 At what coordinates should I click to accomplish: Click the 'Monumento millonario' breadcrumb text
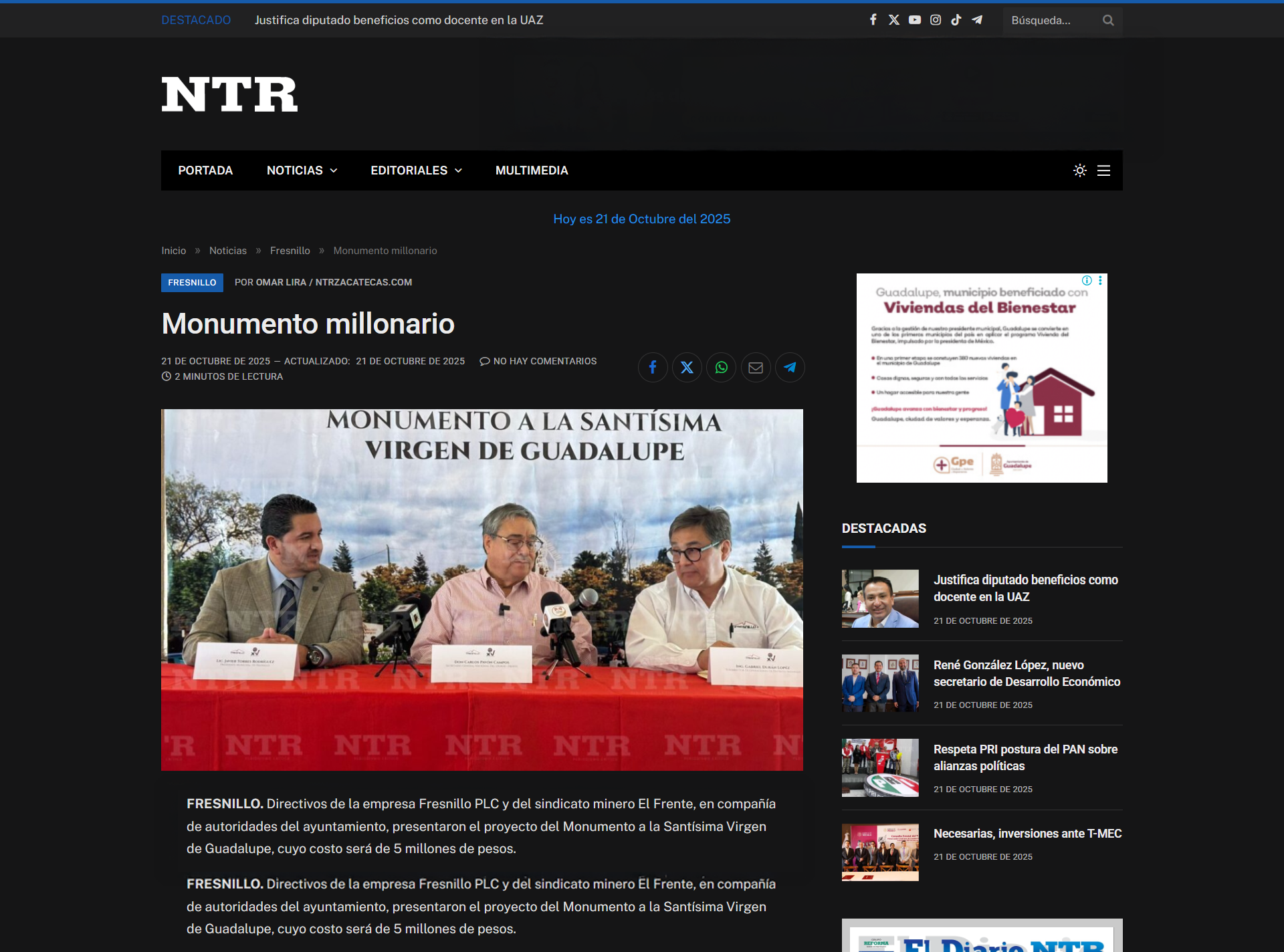tap(385, 251)
